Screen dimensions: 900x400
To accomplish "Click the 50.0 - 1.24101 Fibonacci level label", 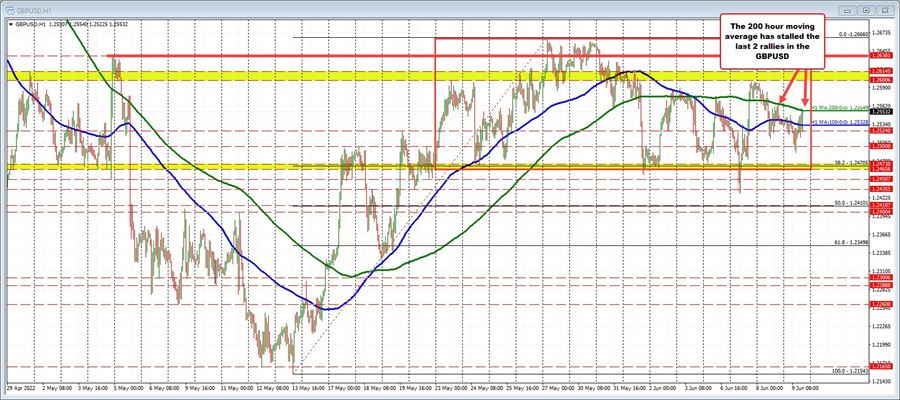I will click(852, 203).
